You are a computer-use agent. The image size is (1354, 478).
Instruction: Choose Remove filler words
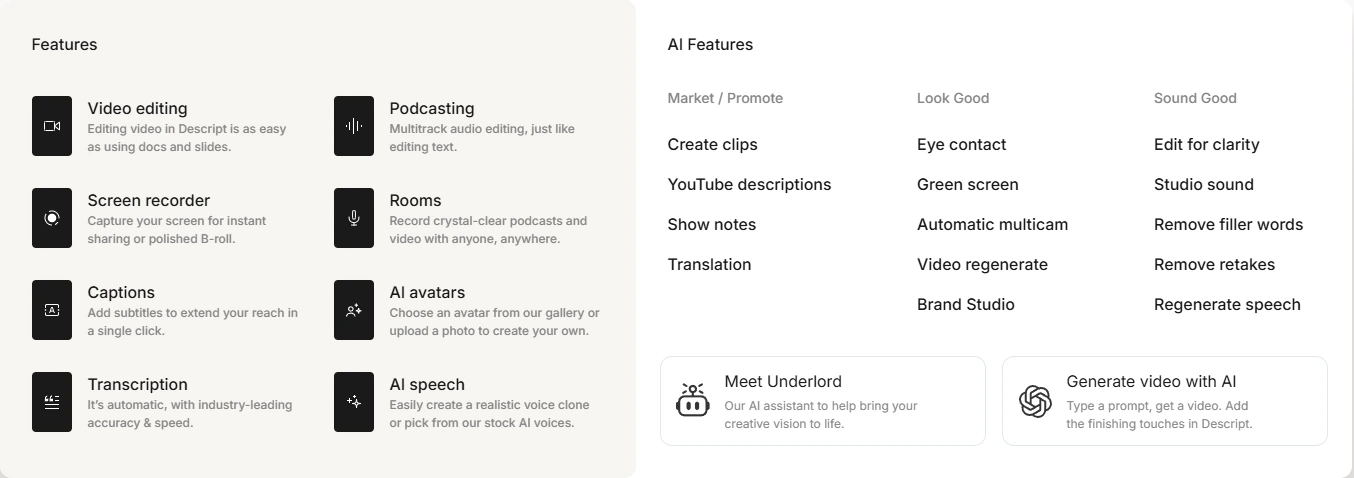pyautogui.click(x=1229, y=224)
